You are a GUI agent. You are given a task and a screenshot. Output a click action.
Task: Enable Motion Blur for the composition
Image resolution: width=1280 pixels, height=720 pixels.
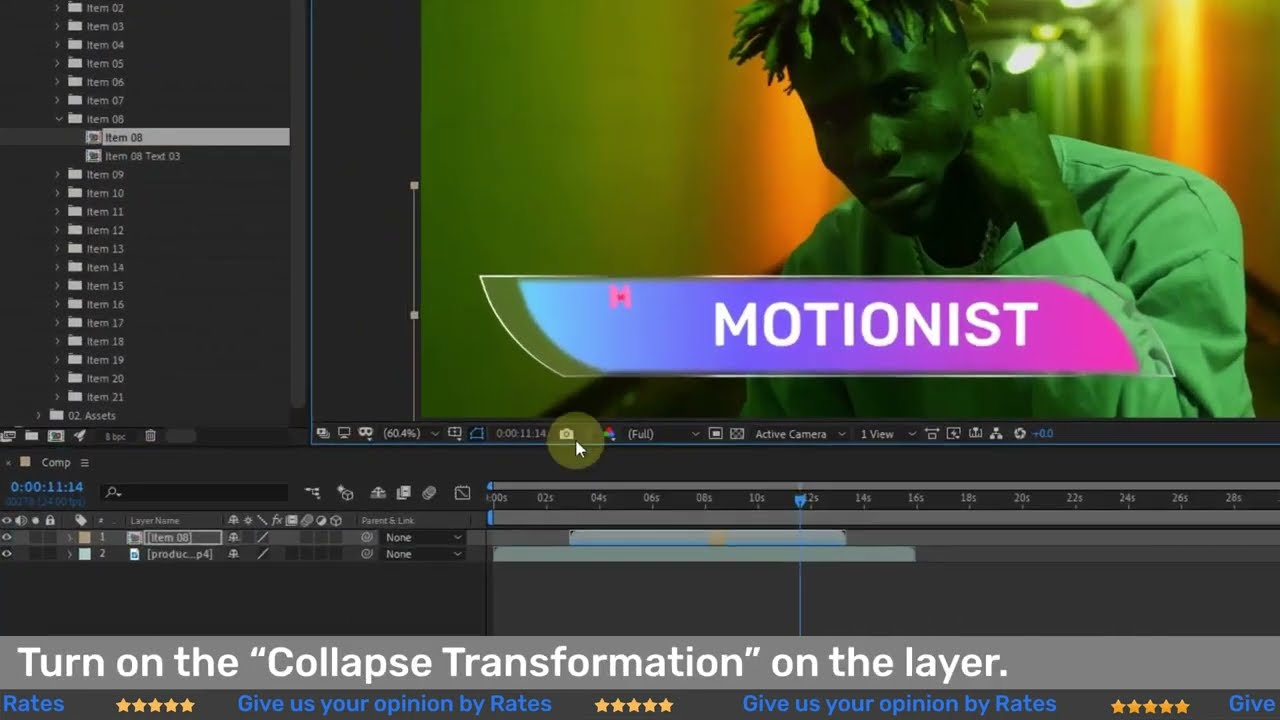point(429,493)
